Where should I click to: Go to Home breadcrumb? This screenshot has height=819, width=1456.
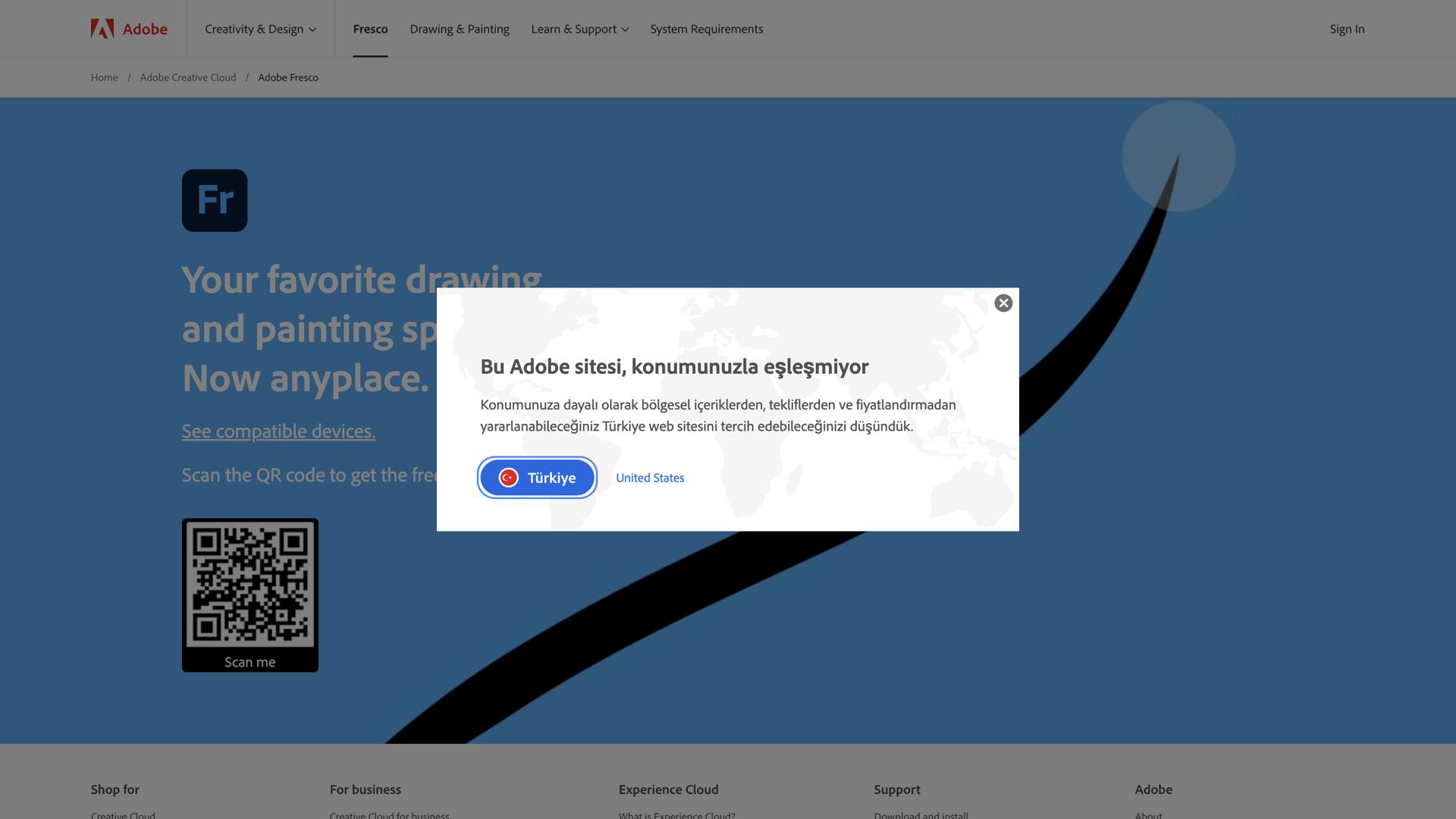point(105,77)
